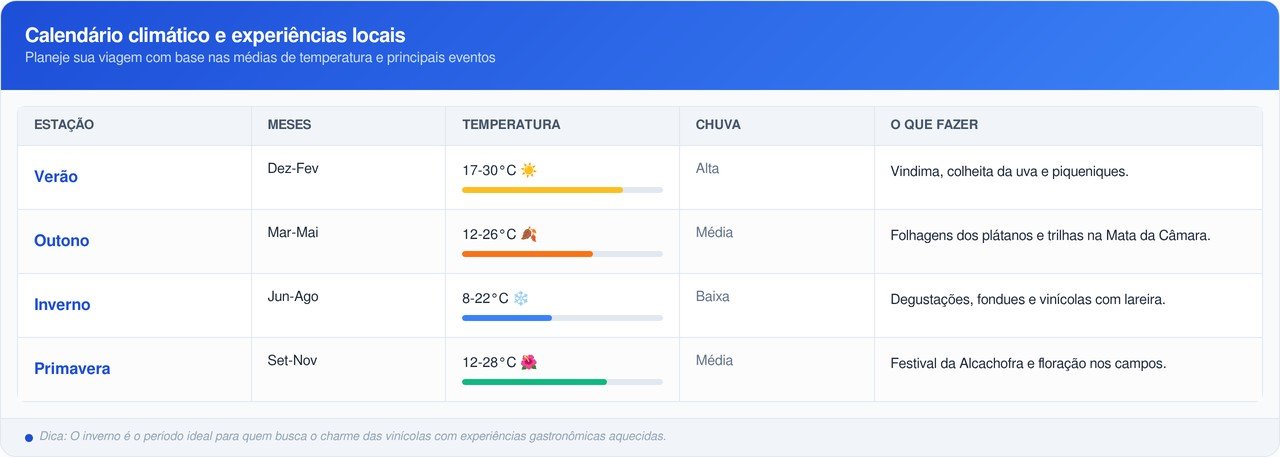Viewport: 1280px width, 457px height.
Task: Click the MESES column header
Action: 289,125
